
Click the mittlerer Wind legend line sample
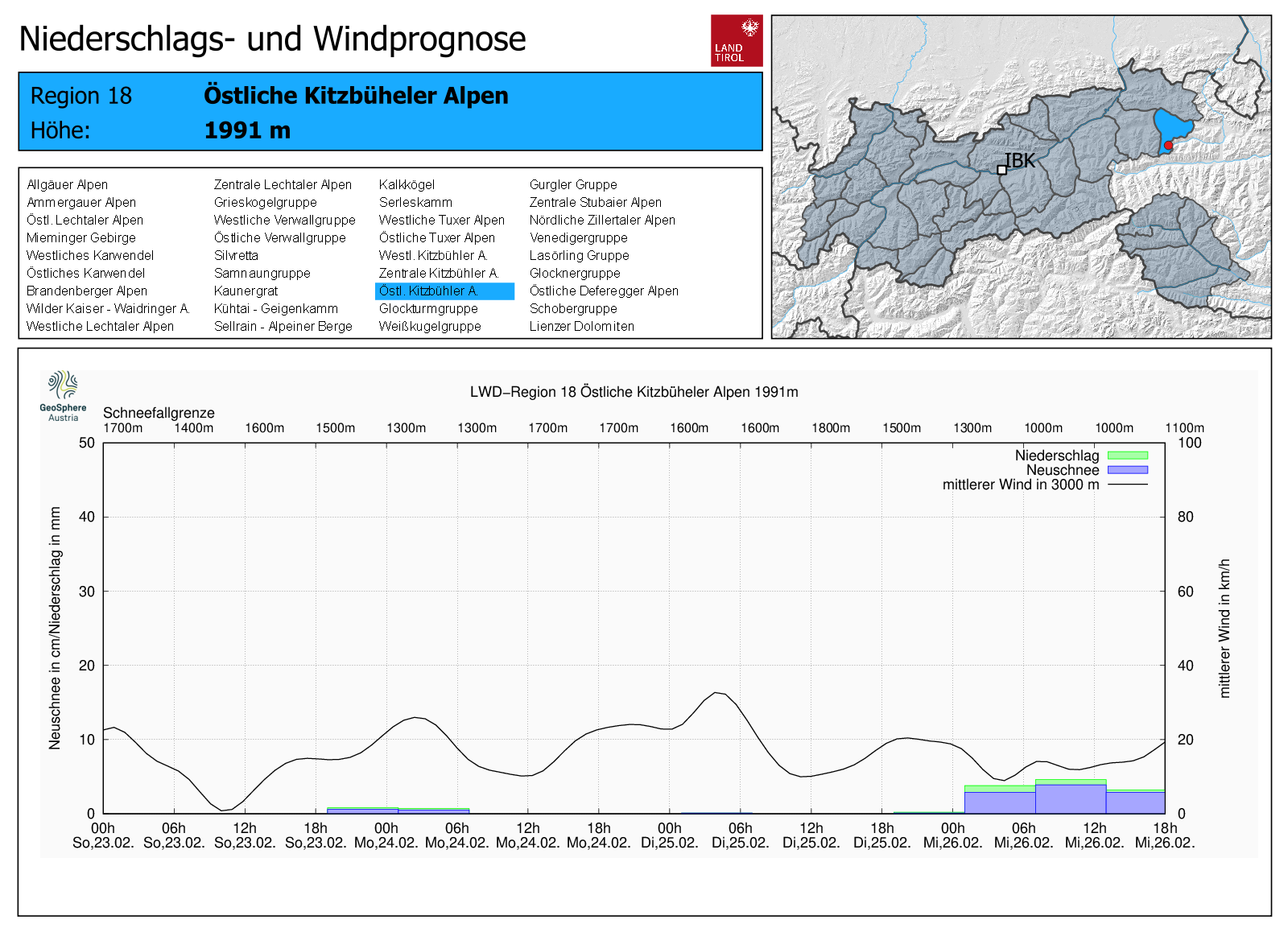coord(1127,485)
